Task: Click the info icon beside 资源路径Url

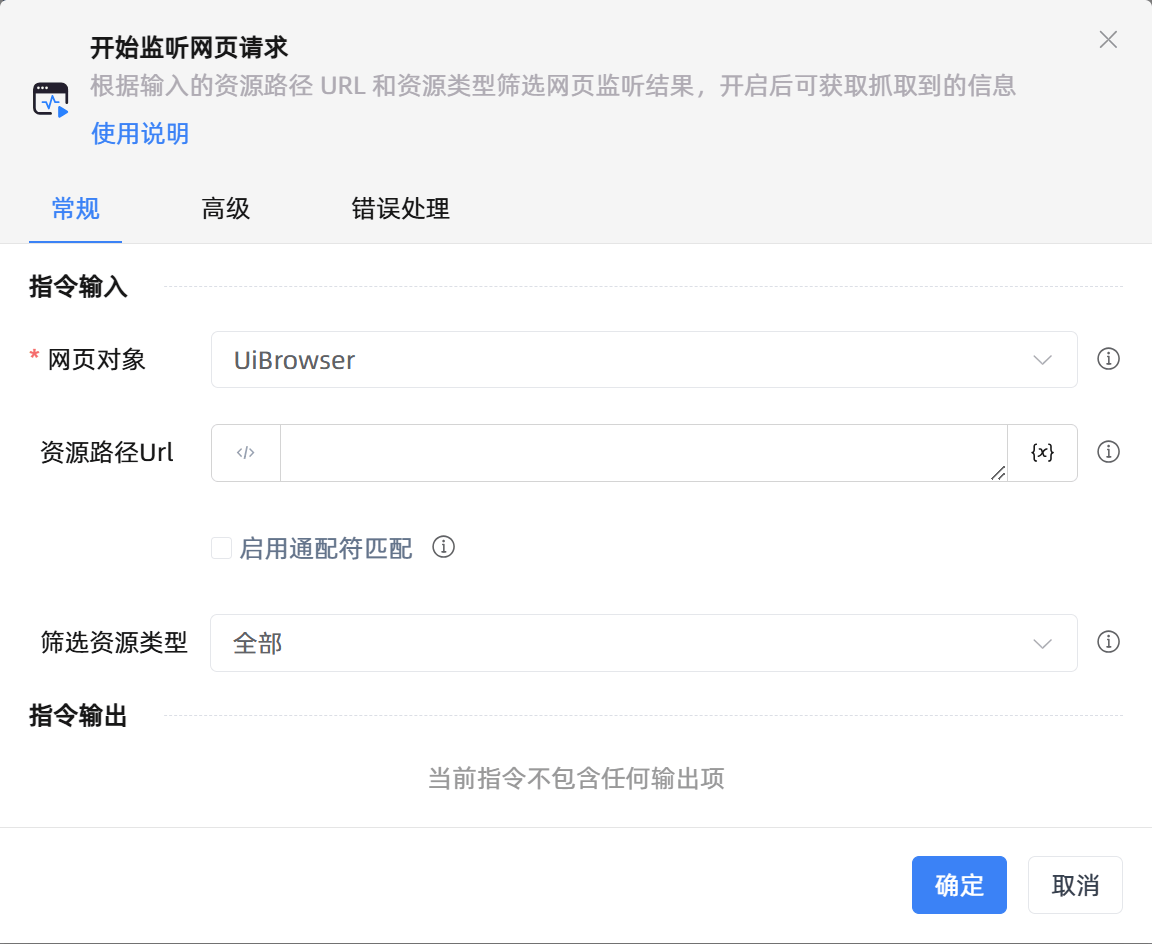Action: 1108,452
